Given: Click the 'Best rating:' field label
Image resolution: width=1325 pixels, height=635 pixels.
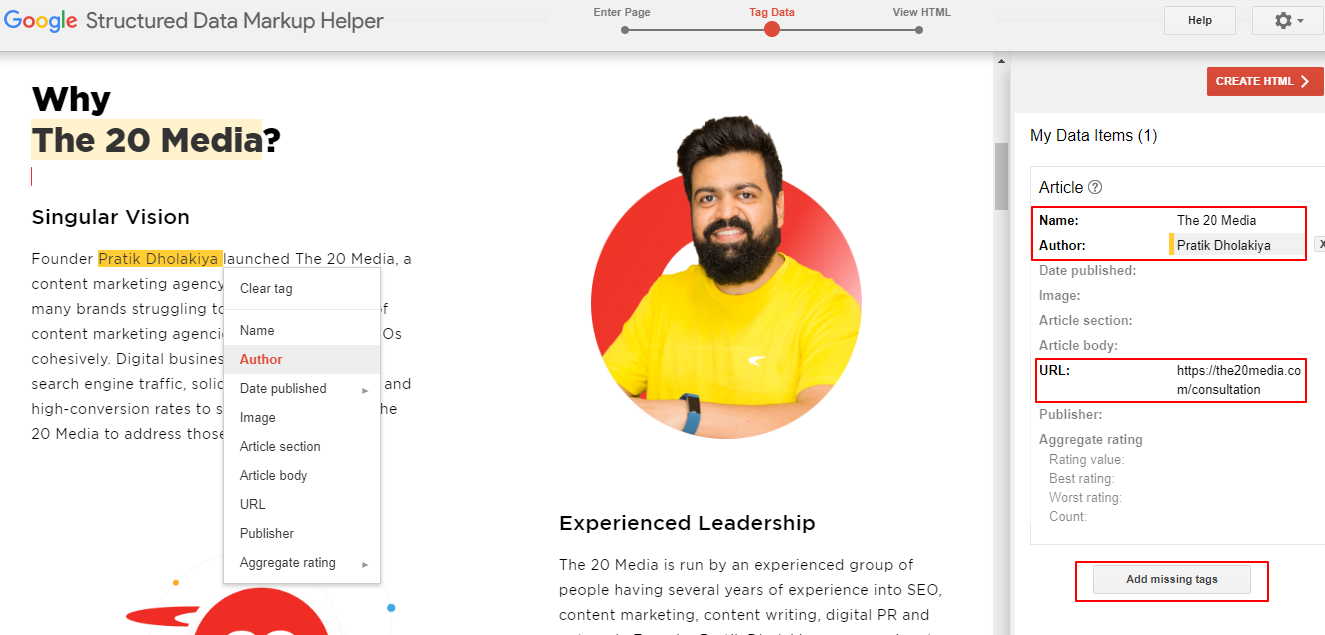Looking at the screenshot, I should click(1083, 479).
